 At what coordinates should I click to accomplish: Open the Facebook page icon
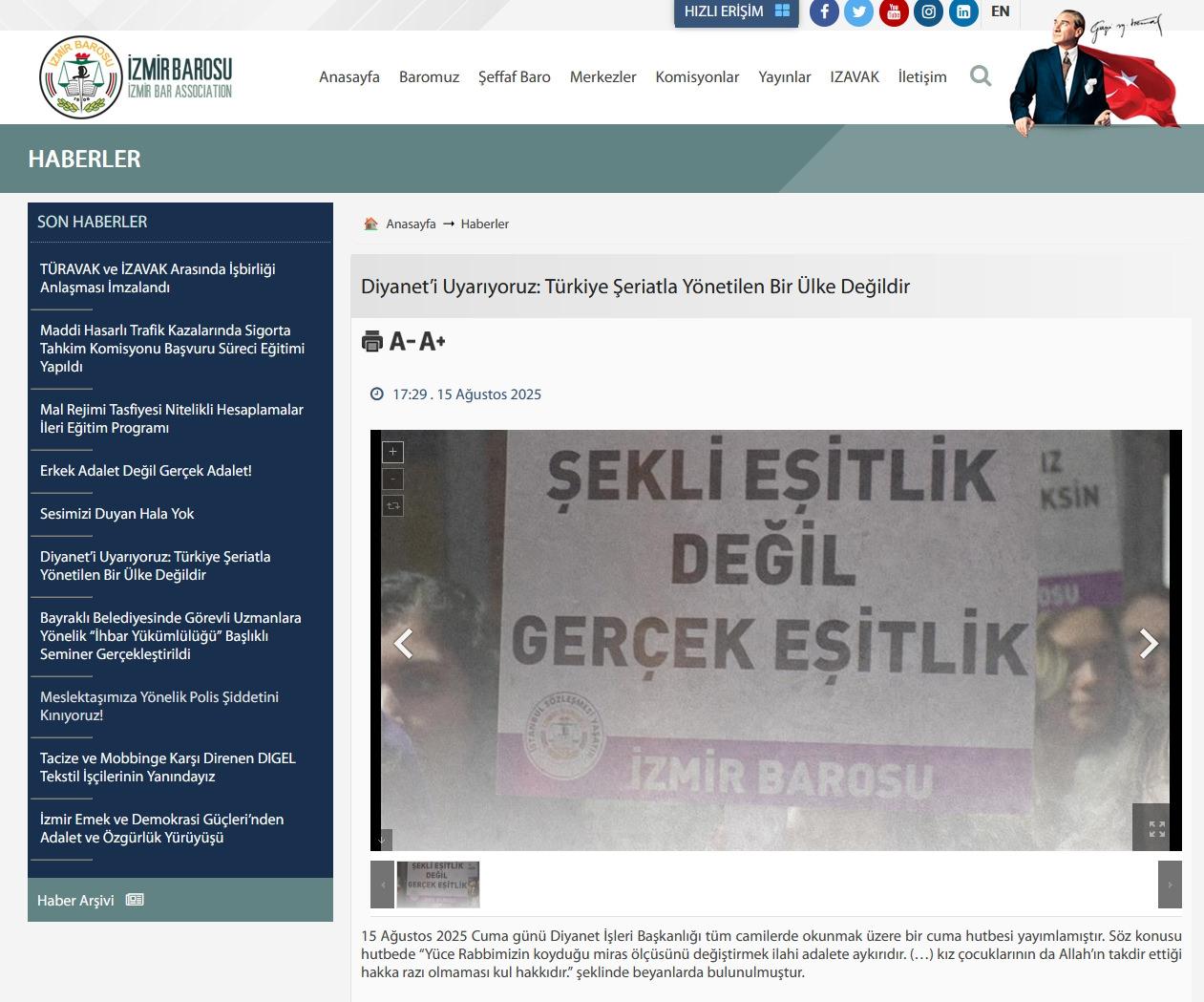point(824,12)
